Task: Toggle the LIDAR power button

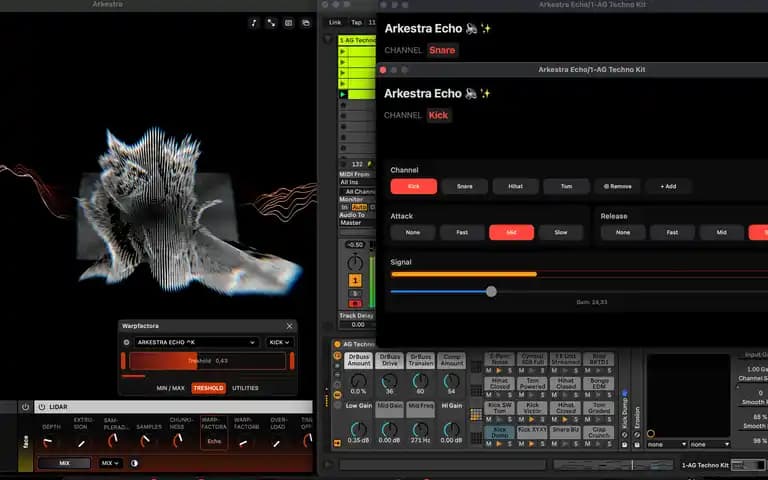Action: (42, 407)
